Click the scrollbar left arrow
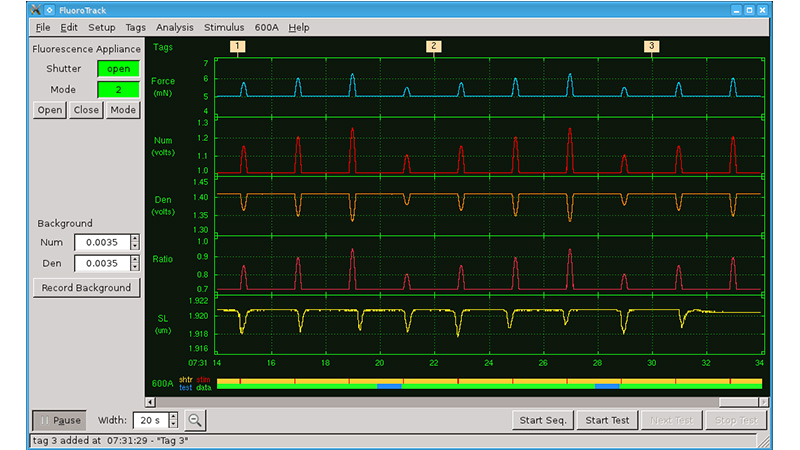Screen dimensions: 800x450 click(x=150, y=402)
